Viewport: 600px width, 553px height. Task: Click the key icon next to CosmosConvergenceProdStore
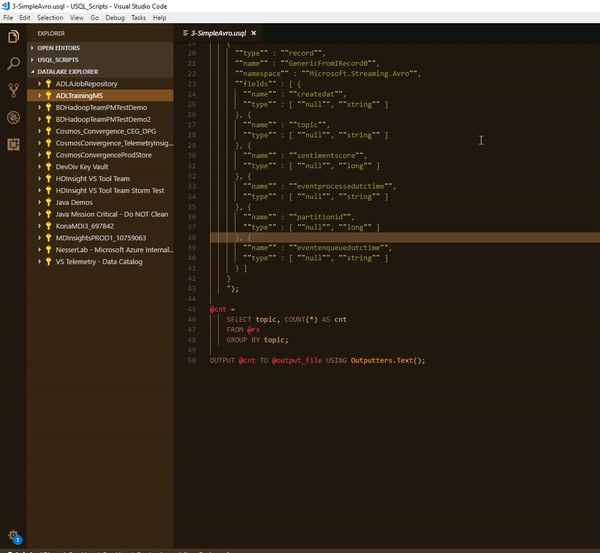[x=48, y=155]
